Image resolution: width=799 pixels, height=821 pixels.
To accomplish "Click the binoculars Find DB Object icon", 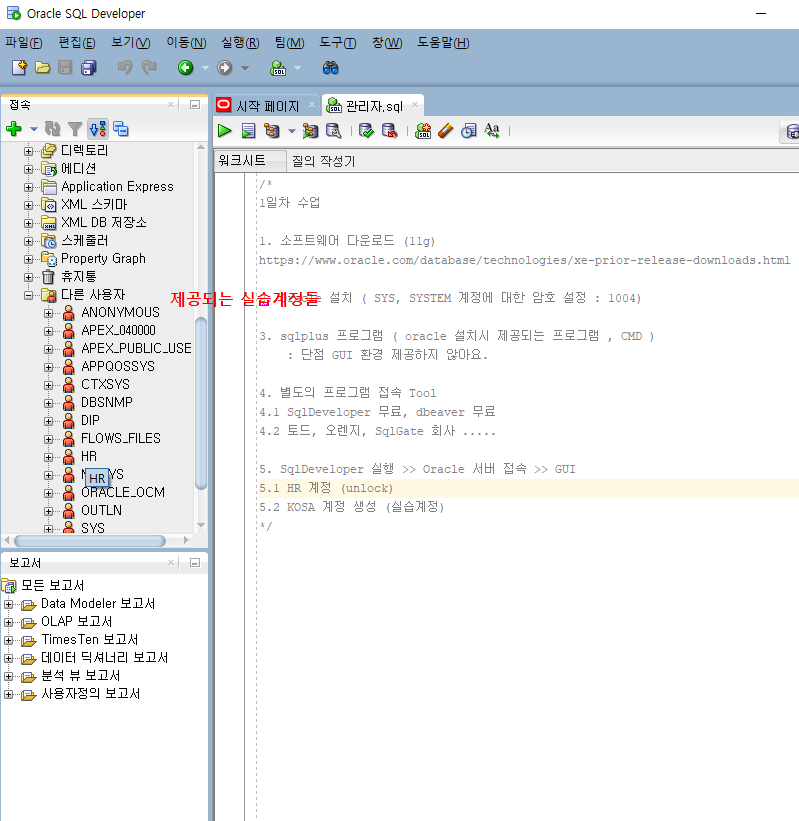I will point(330,68).
